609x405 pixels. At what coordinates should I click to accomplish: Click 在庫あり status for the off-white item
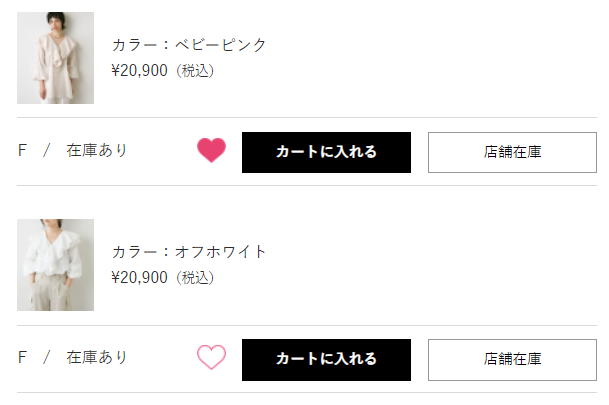(x=97, y=358)
